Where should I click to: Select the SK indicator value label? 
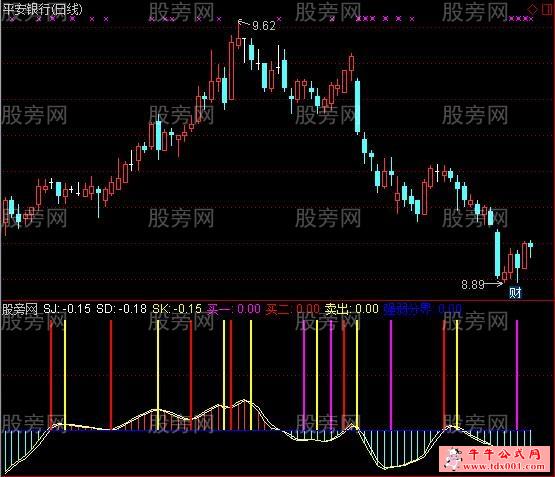point(177,309)
